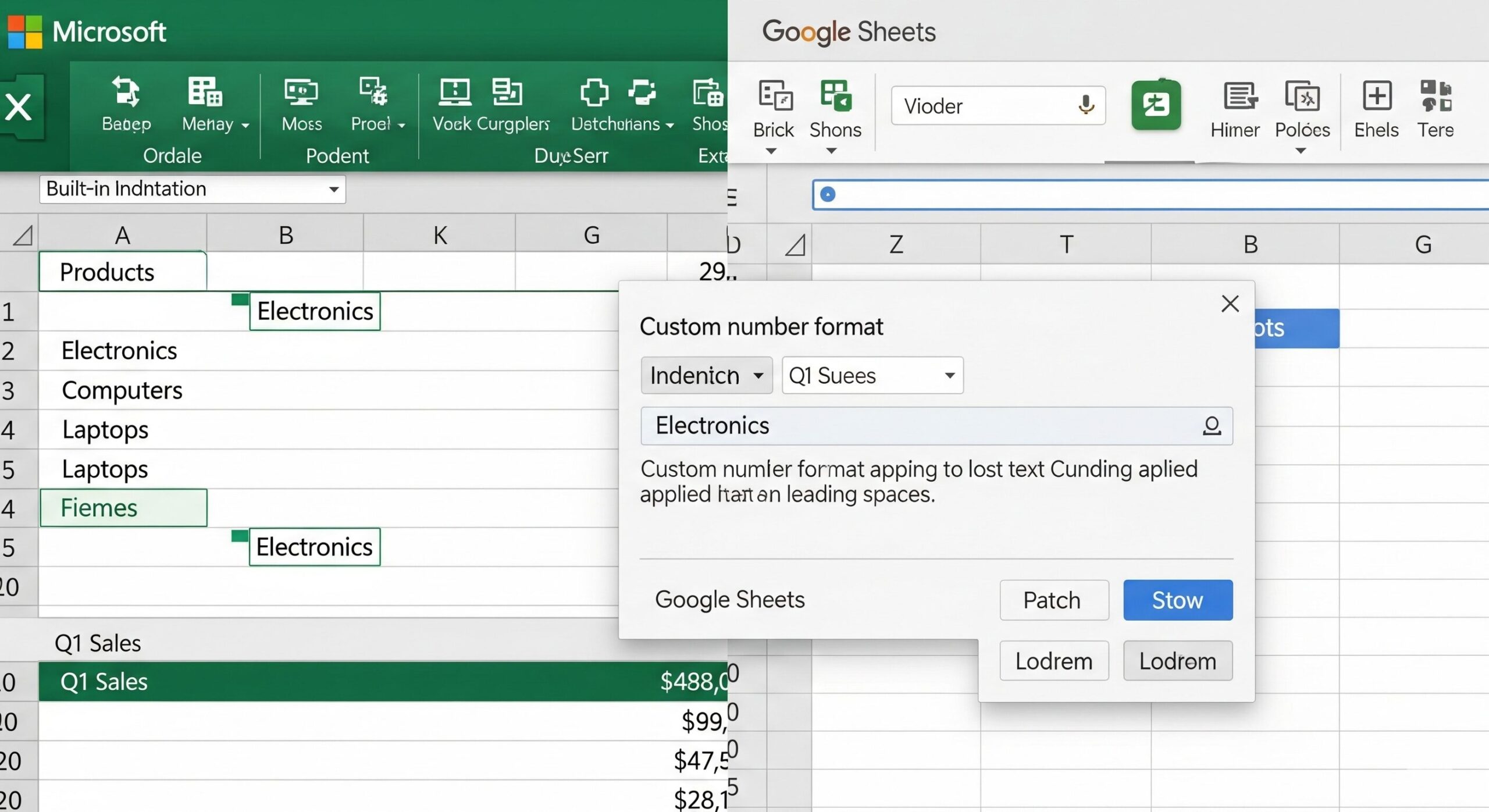Click the right shaded Lodrem button

(x=1178, y=661)
